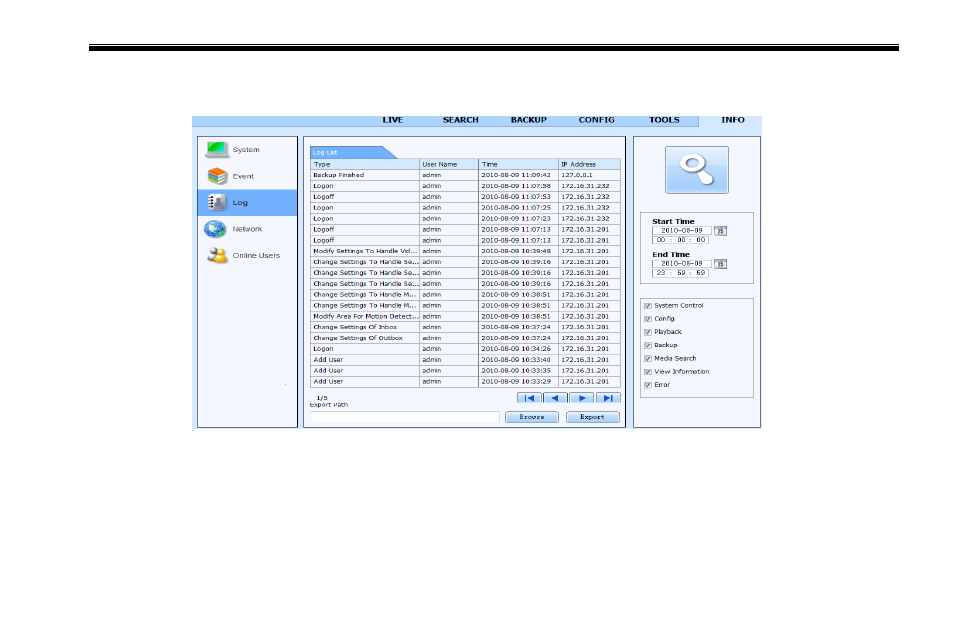The image size is (955, 636).
Task: Click the Start Time date field
Action: coord(682,231)
